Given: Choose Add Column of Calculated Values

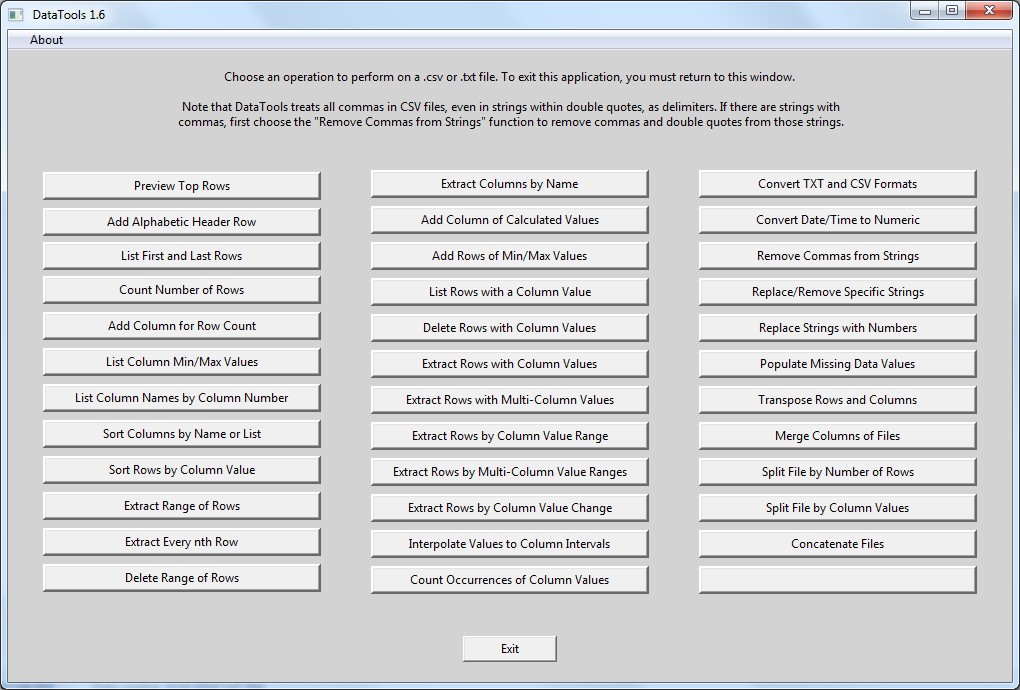Looking at the screenshot, I should pyautogui.click(x=509, y=220).
